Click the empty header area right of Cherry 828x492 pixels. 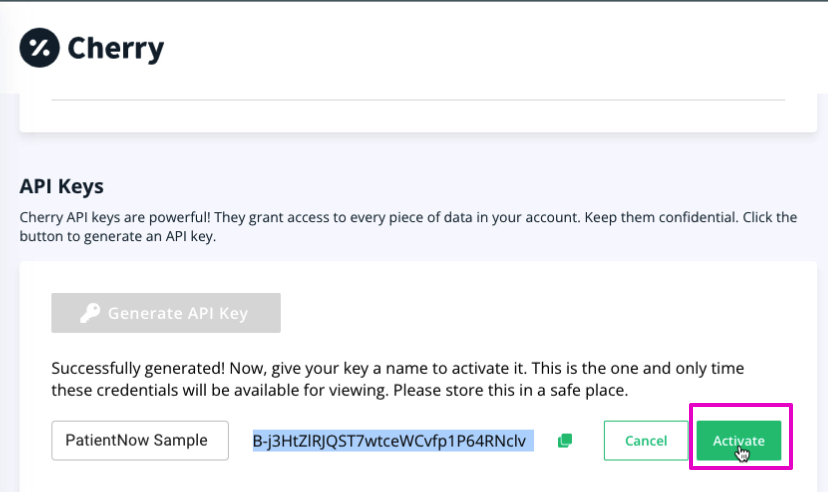500,47
